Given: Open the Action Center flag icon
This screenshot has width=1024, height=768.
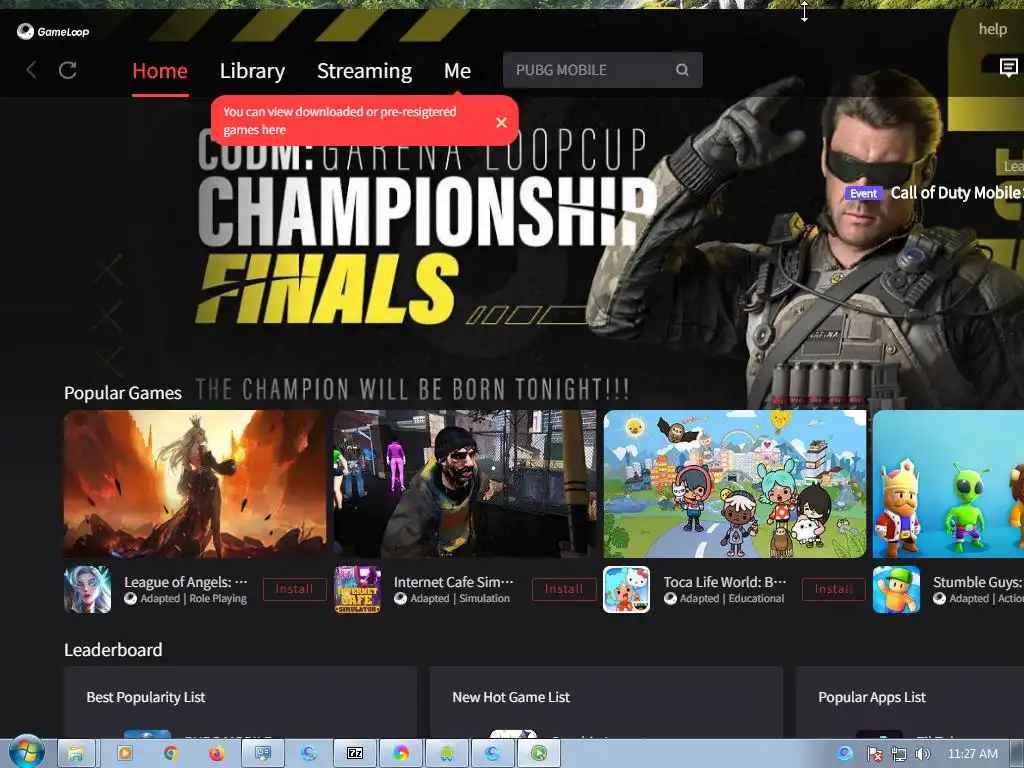Looking at the screenshot, I should [x=874, y=754].
